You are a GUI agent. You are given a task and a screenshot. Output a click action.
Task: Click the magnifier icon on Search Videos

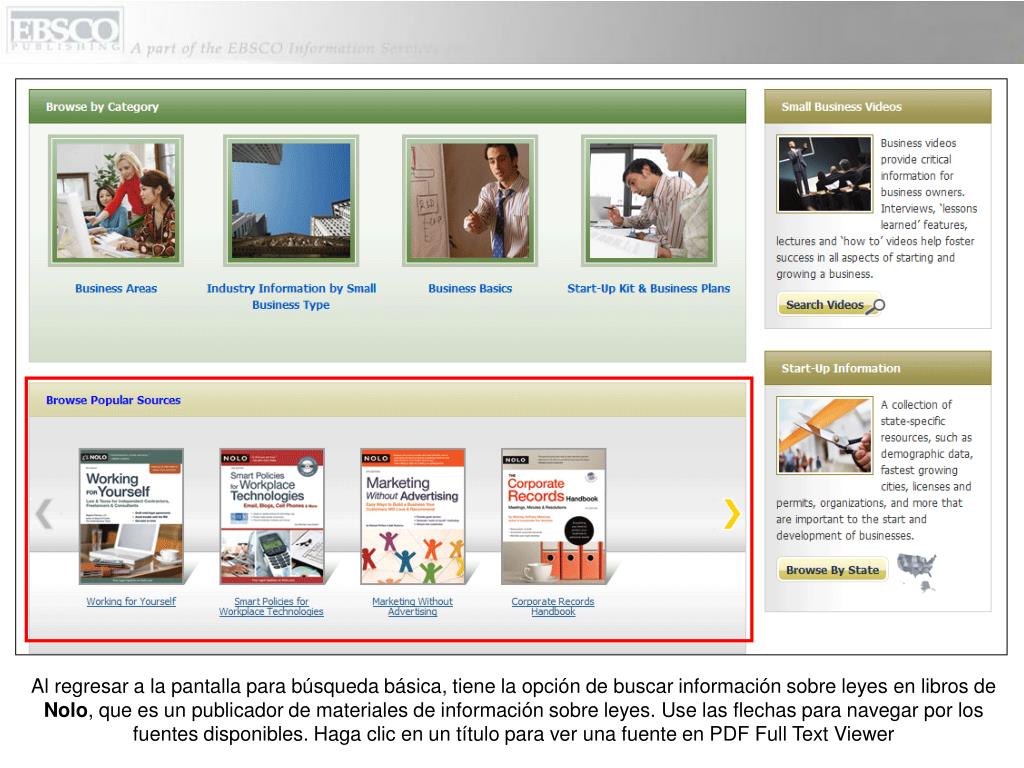(x=875, y=306)
